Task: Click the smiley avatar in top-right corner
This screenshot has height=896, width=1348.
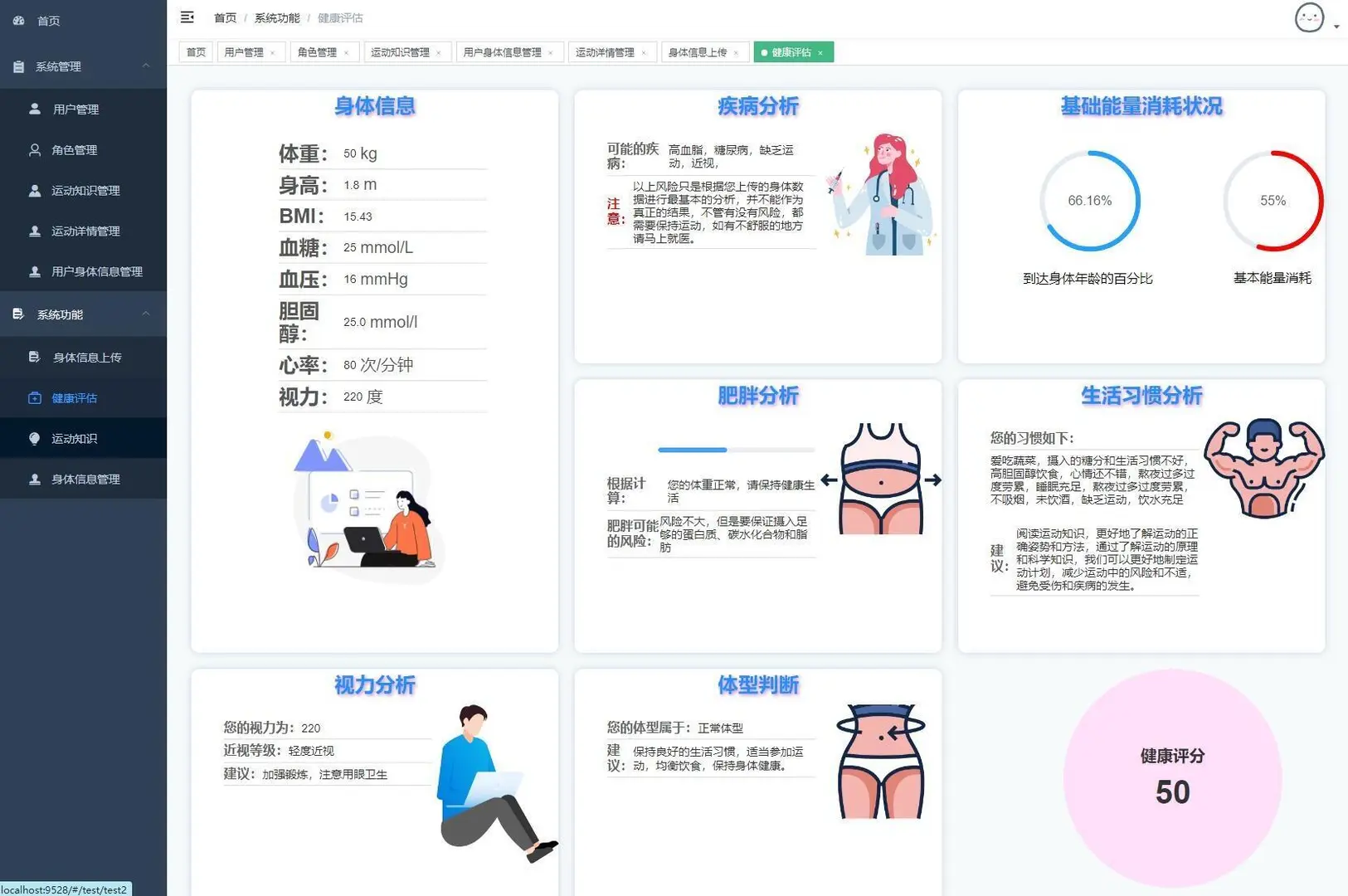Action: [x=1309, y=17]
